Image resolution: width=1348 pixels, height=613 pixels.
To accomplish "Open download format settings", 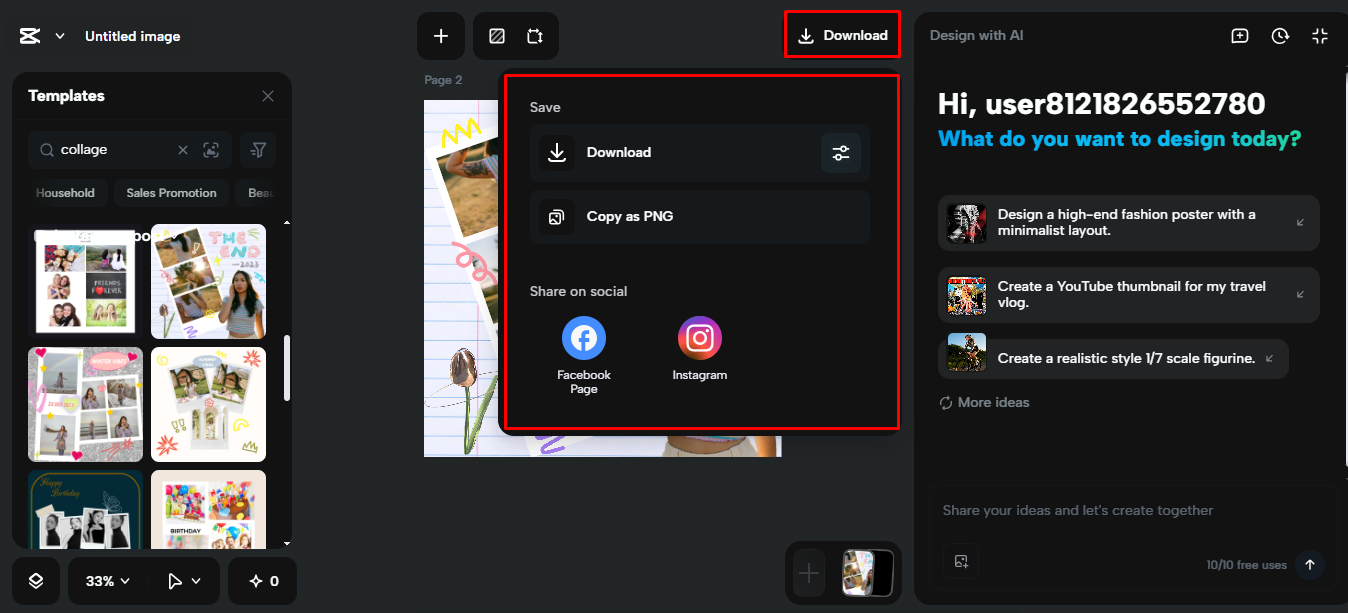I will coord(840,152).
